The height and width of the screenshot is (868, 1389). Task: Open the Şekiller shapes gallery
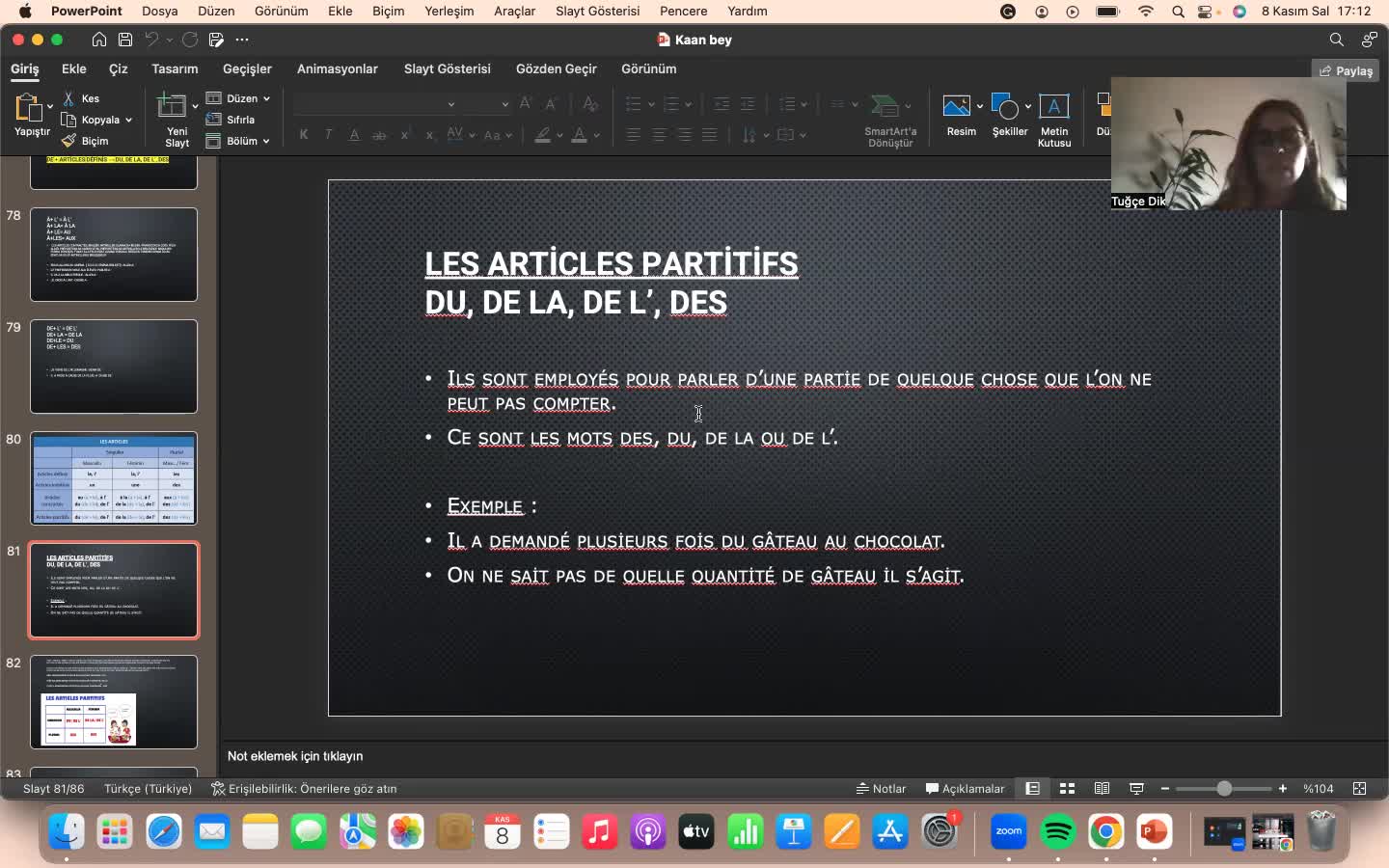click(x=1004, y=106)
